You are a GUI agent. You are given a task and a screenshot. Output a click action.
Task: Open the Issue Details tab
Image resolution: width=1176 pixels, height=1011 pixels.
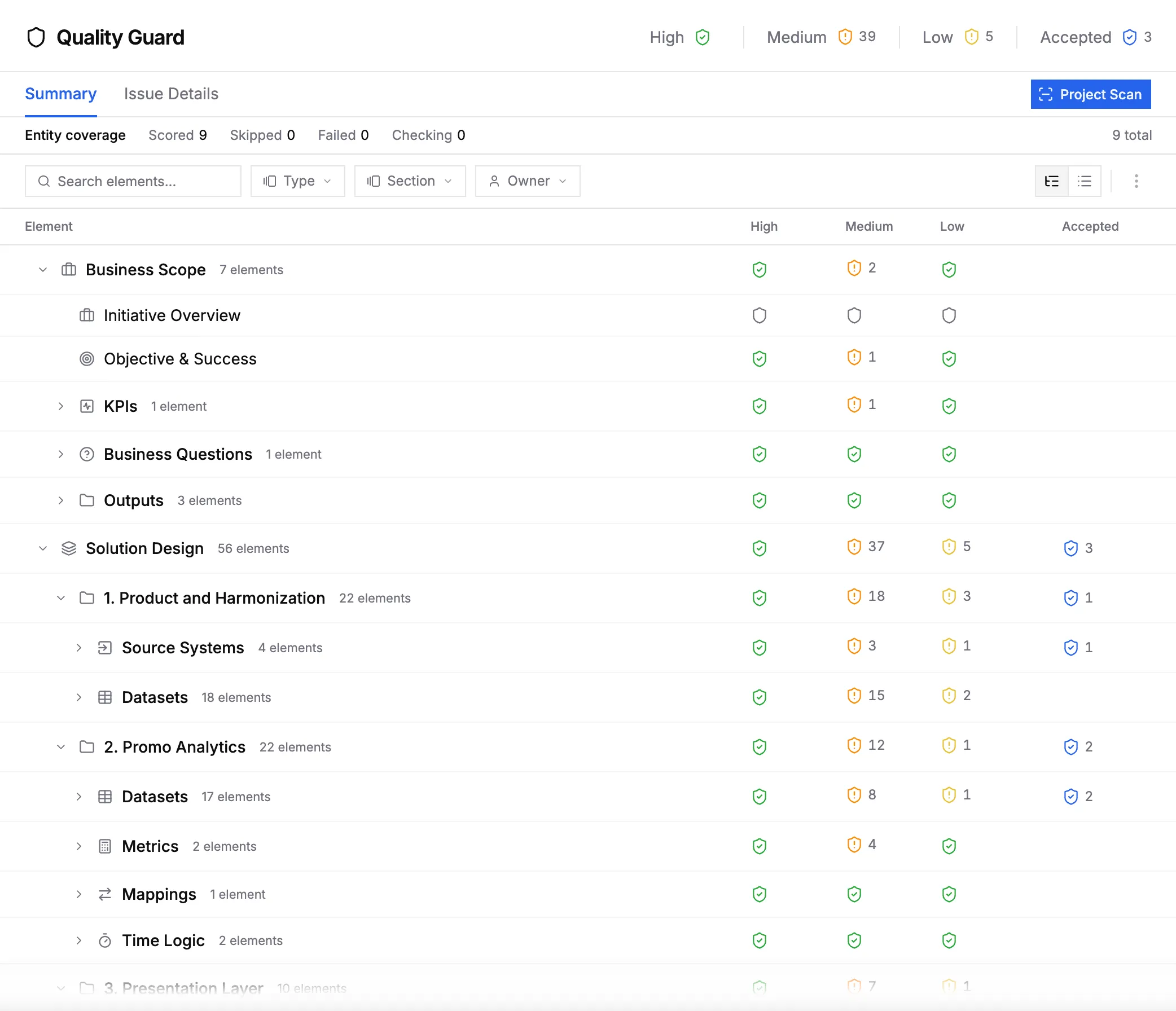click(x=171, y=94)
